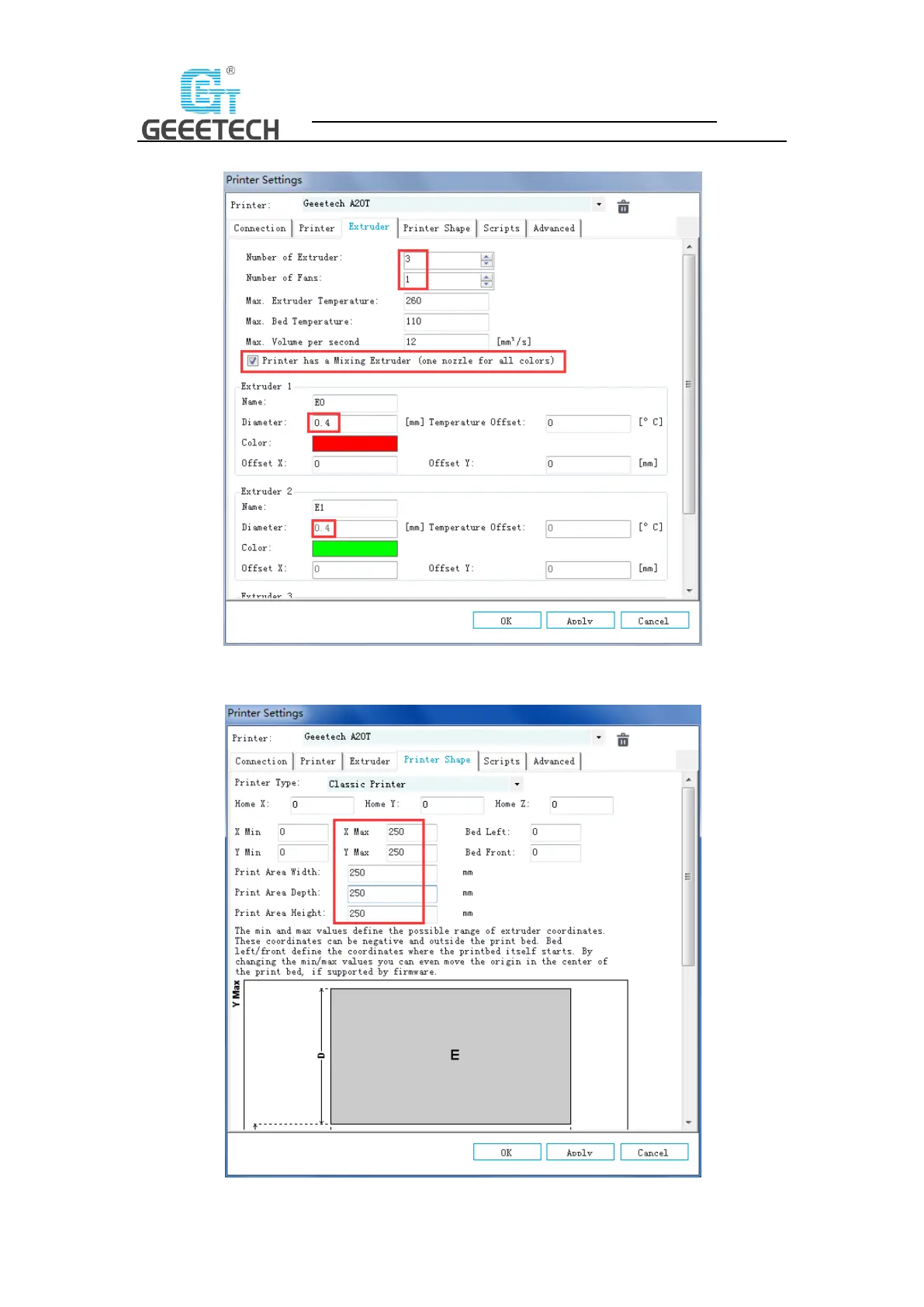Click scroll down arrow in Extruder tab
Image resolution: width=924 pixels, height=1307 pixels.
pyautogui.click(x=689, y=591)
